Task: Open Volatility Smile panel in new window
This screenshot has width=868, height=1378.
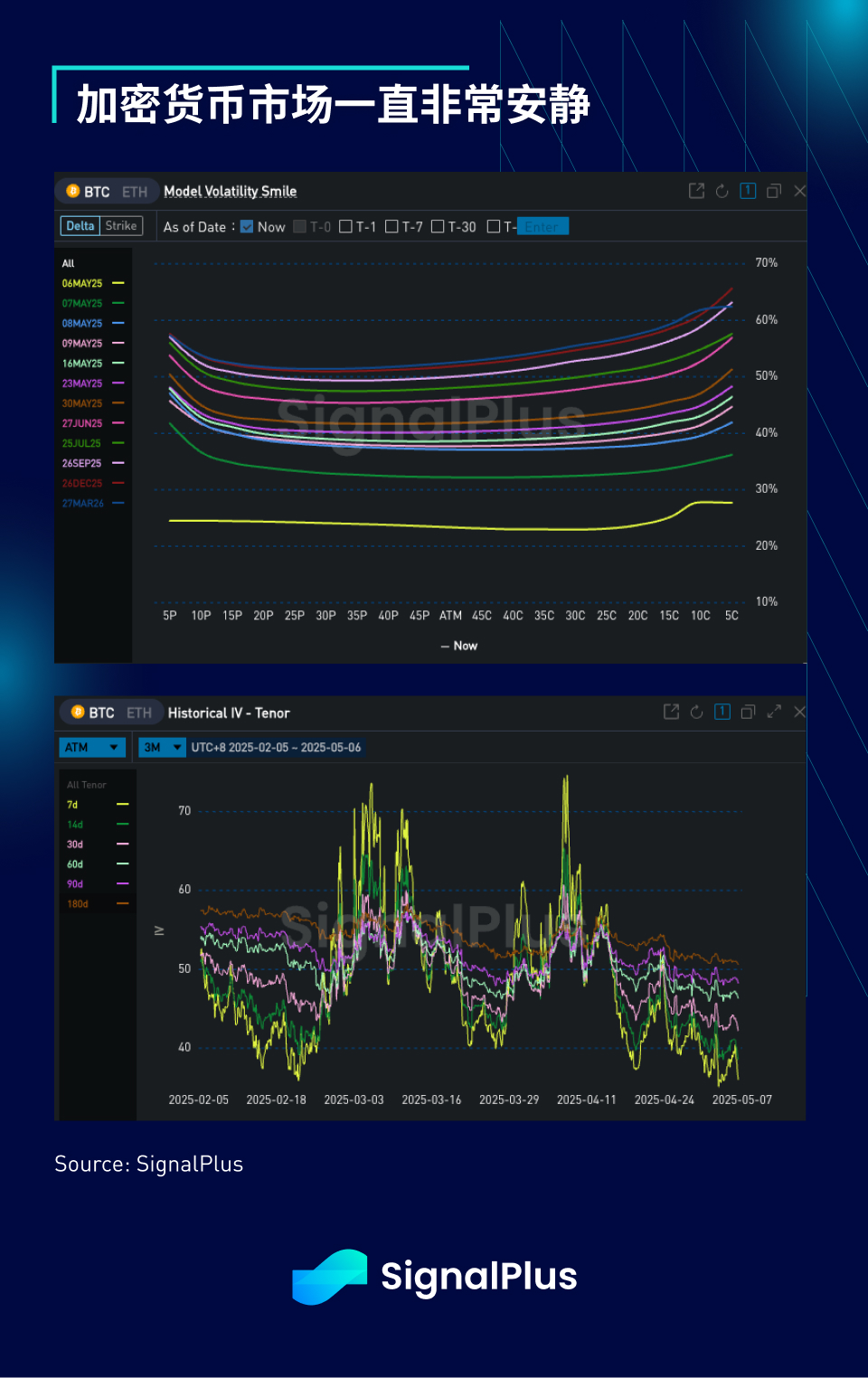Action: (696, 191)
